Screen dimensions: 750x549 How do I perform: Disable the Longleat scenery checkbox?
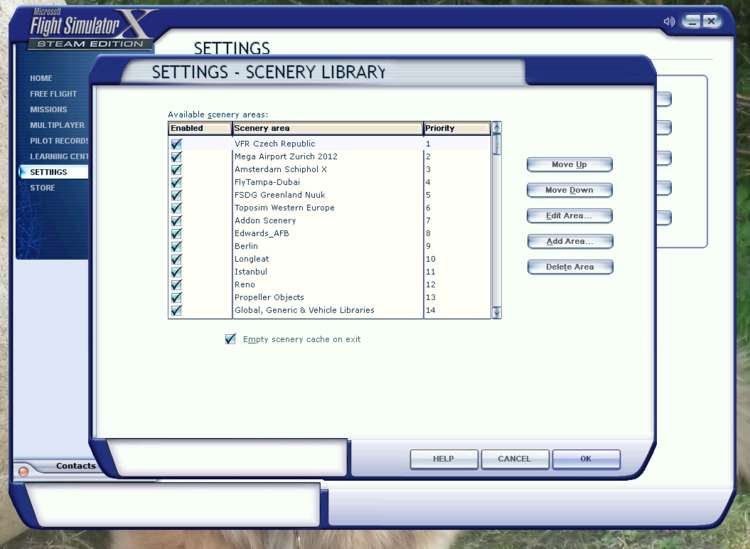coord(176,259)
